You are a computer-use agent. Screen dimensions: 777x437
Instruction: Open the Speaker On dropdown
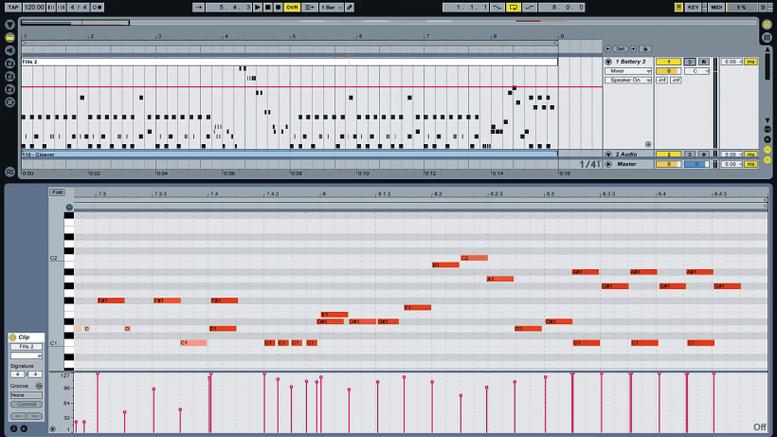[x=628, y=80]
